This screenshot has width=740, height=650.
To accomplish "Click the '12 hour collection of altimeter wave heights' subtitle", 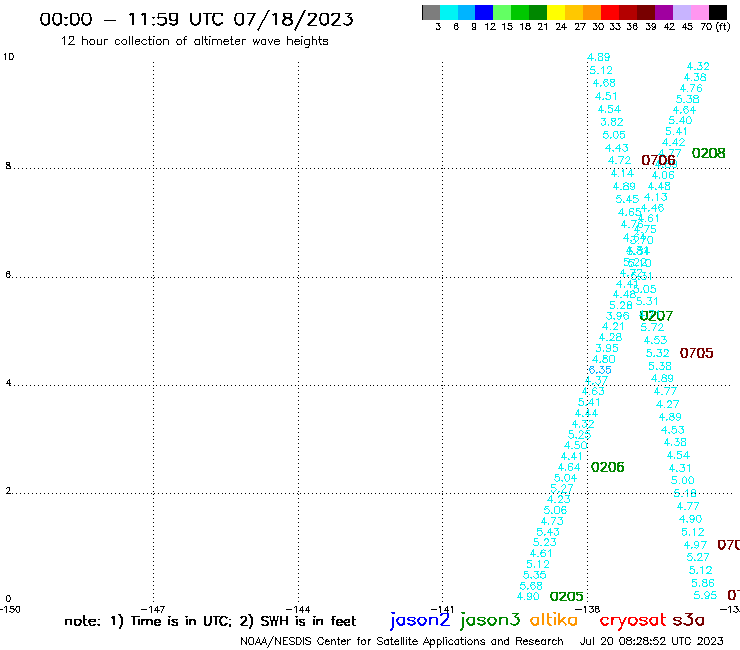I will coord(194,41).
